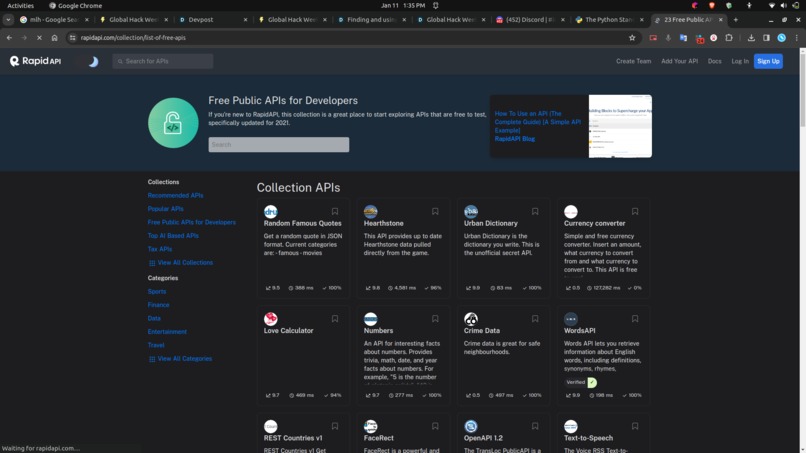Switch to Devpost tab
The height and width of the screenshot is (453, 806).
[x=212, y=20]
